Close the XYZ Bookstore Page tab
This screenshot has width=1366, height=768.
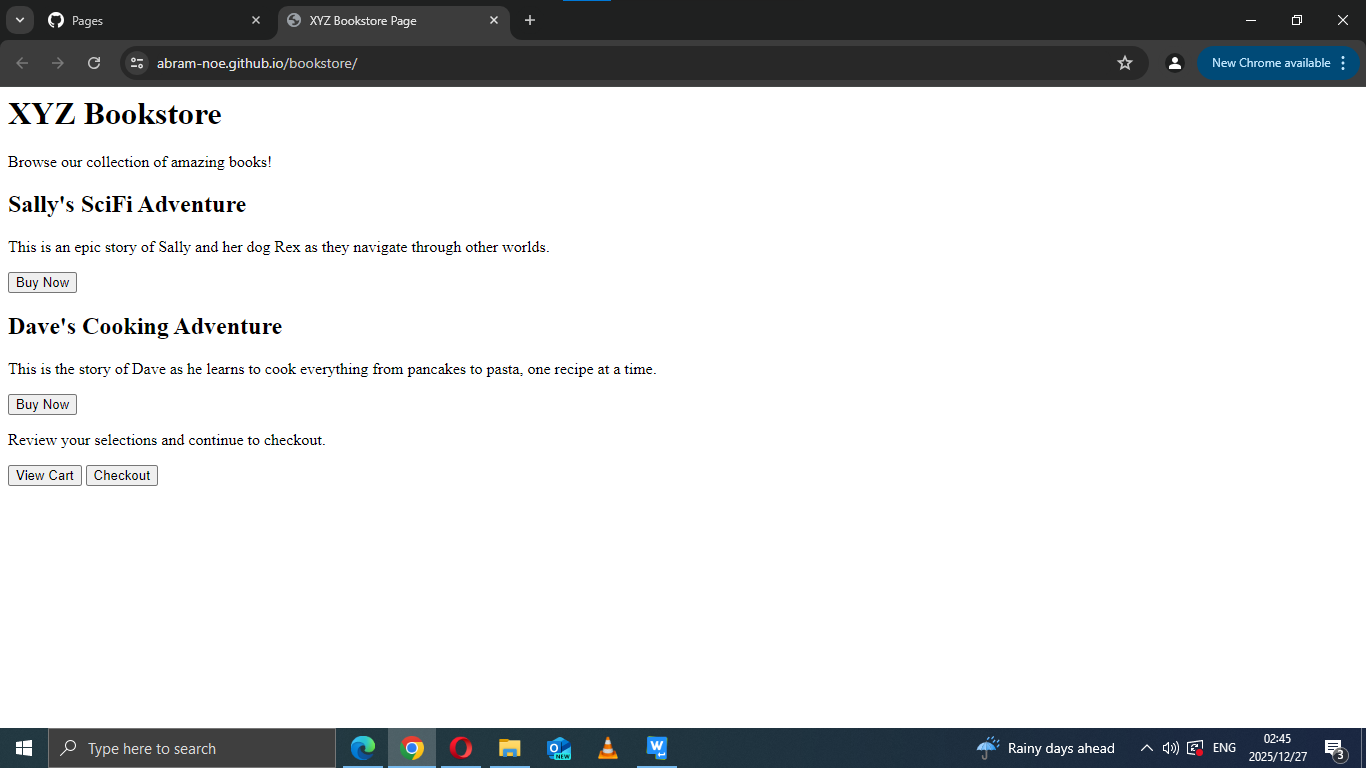[x=494, y=20]
